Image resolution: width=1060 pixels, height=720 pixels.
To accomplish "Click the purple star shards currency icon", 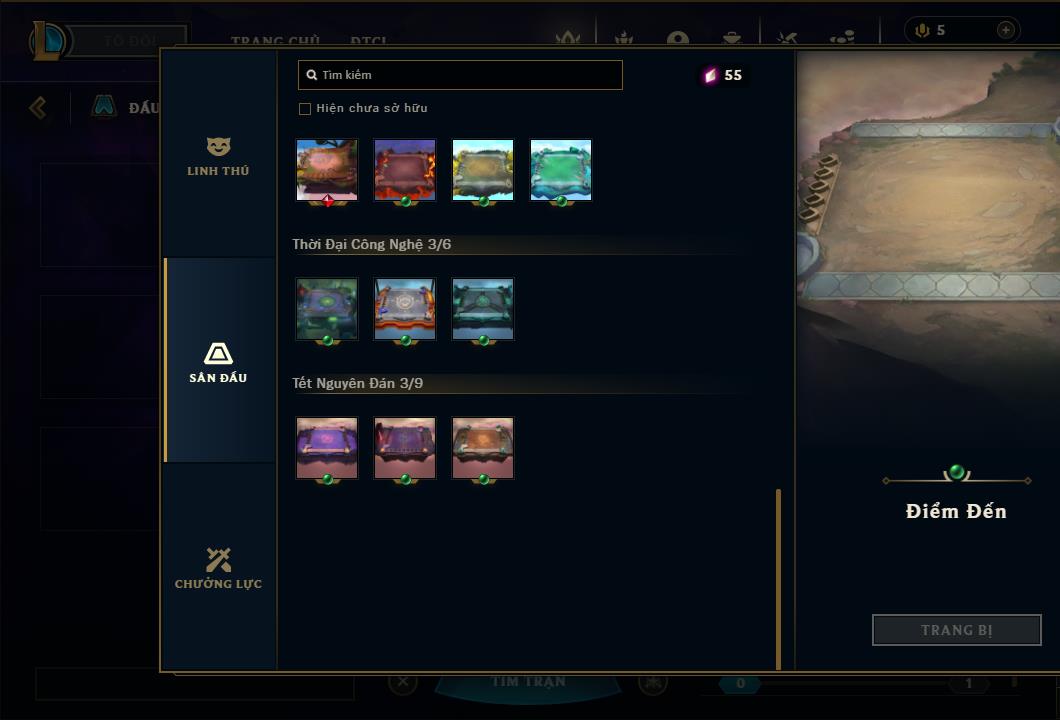I will point(710,75).
